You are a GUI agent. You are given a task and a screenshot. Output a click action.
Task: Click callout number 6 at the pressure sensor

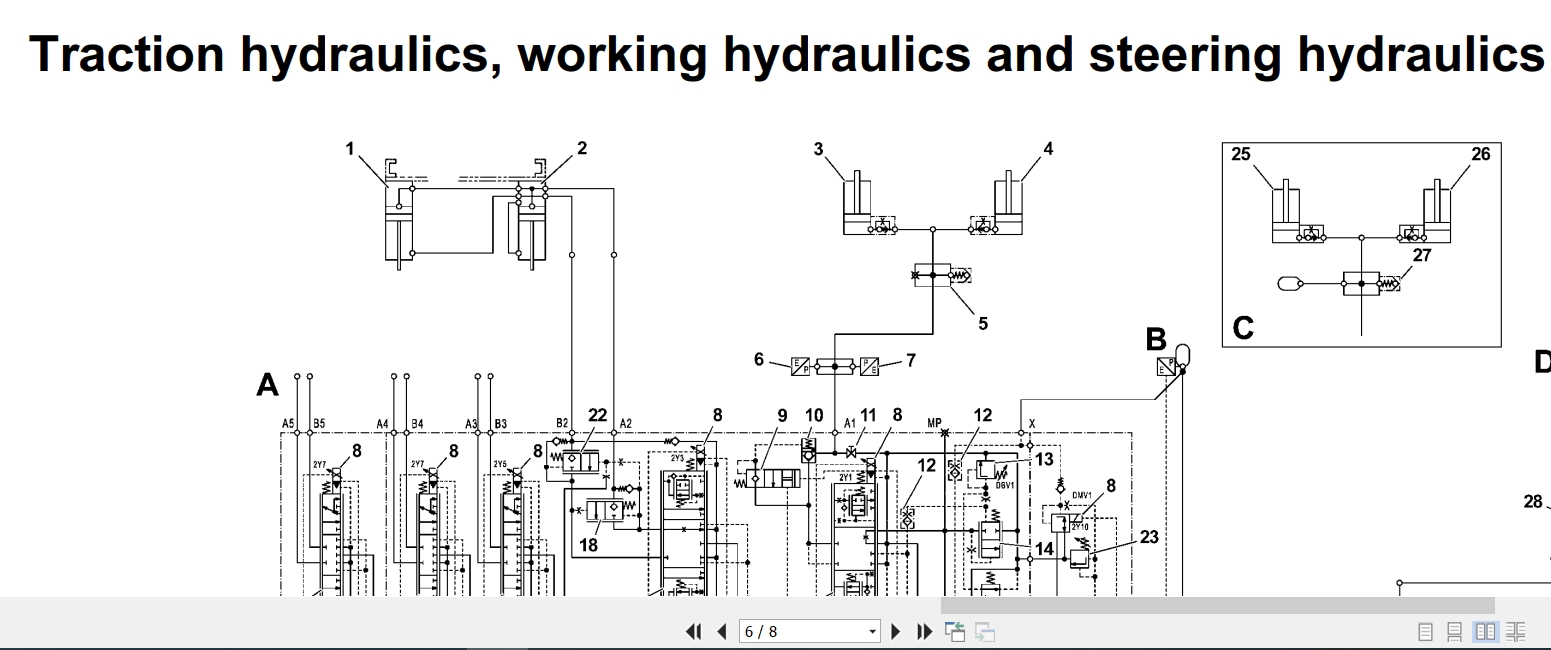(759, 360)
